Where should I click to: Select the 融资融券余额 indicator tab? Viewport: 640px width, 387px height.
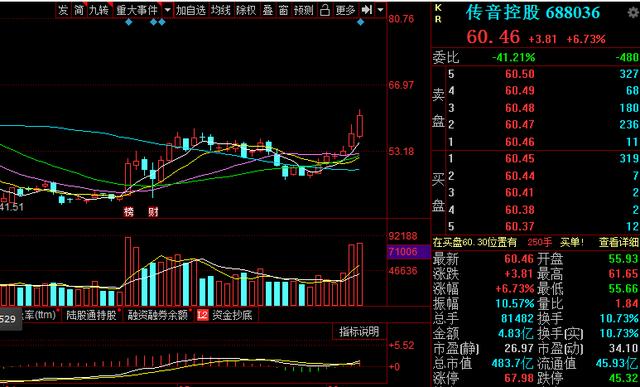pyautogui.click(x=158, y=315)
